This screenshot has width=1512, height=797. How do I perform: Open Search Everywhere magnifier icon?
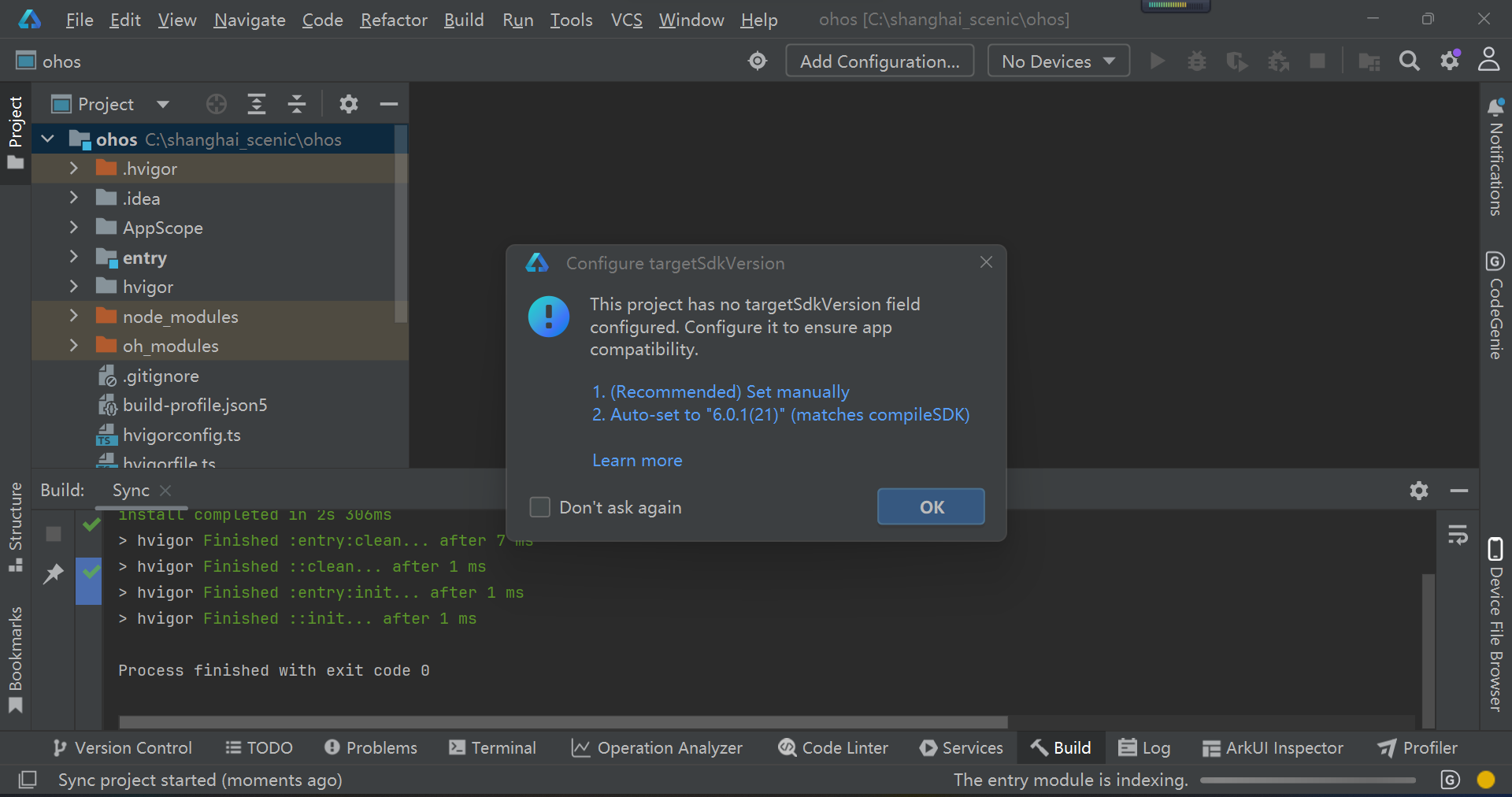pyautogui.click(x=1409, y=61)
